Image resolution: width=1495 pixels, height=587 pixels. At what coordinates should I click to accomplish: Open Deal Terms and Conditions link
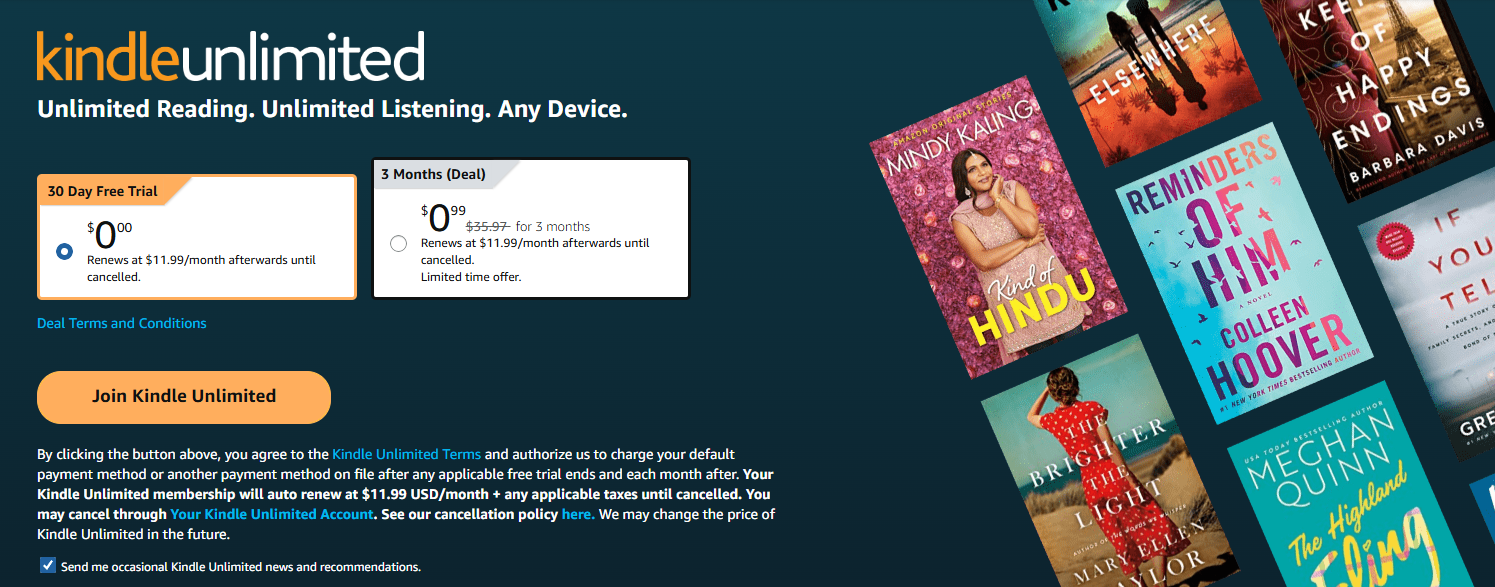(122, 323)
